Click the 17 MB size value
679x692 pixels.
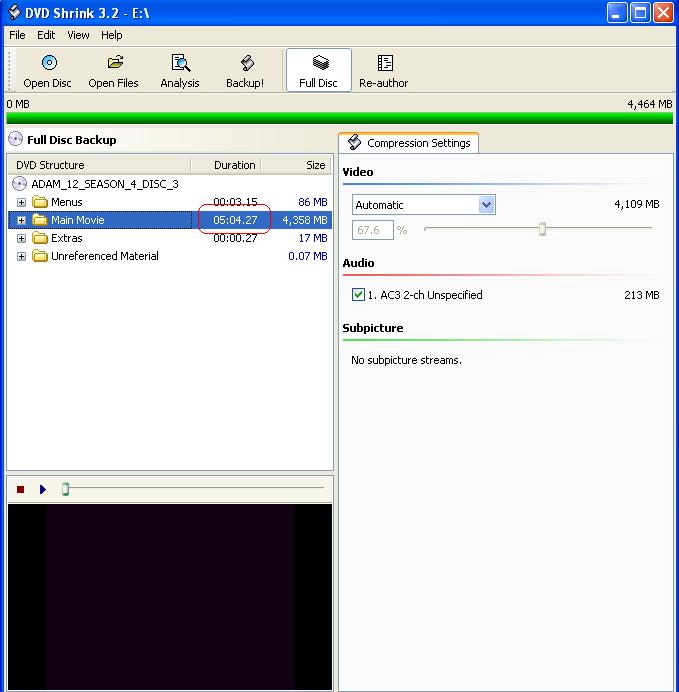pyautogui.click(x=313, y=238)
